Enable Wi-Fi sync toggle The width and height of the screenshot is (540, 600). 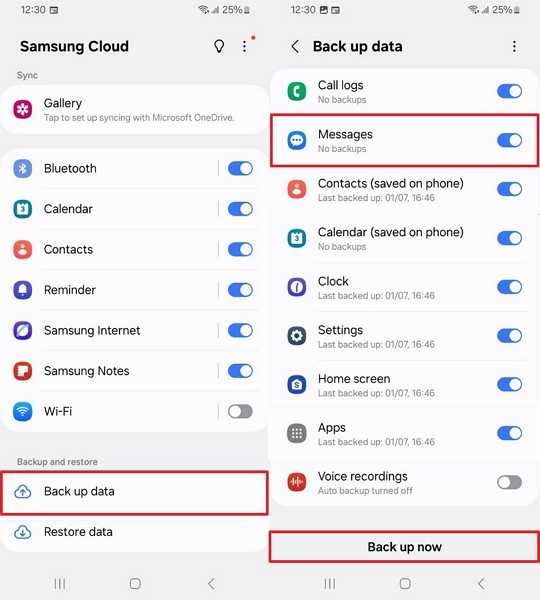tap(240, 412)
